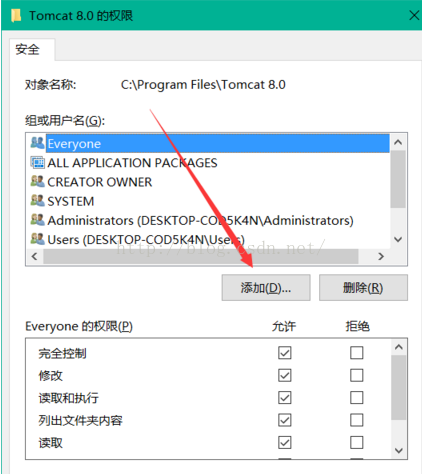Toggle Deny checkbox for 列出文件夹内容

[357, 420]
